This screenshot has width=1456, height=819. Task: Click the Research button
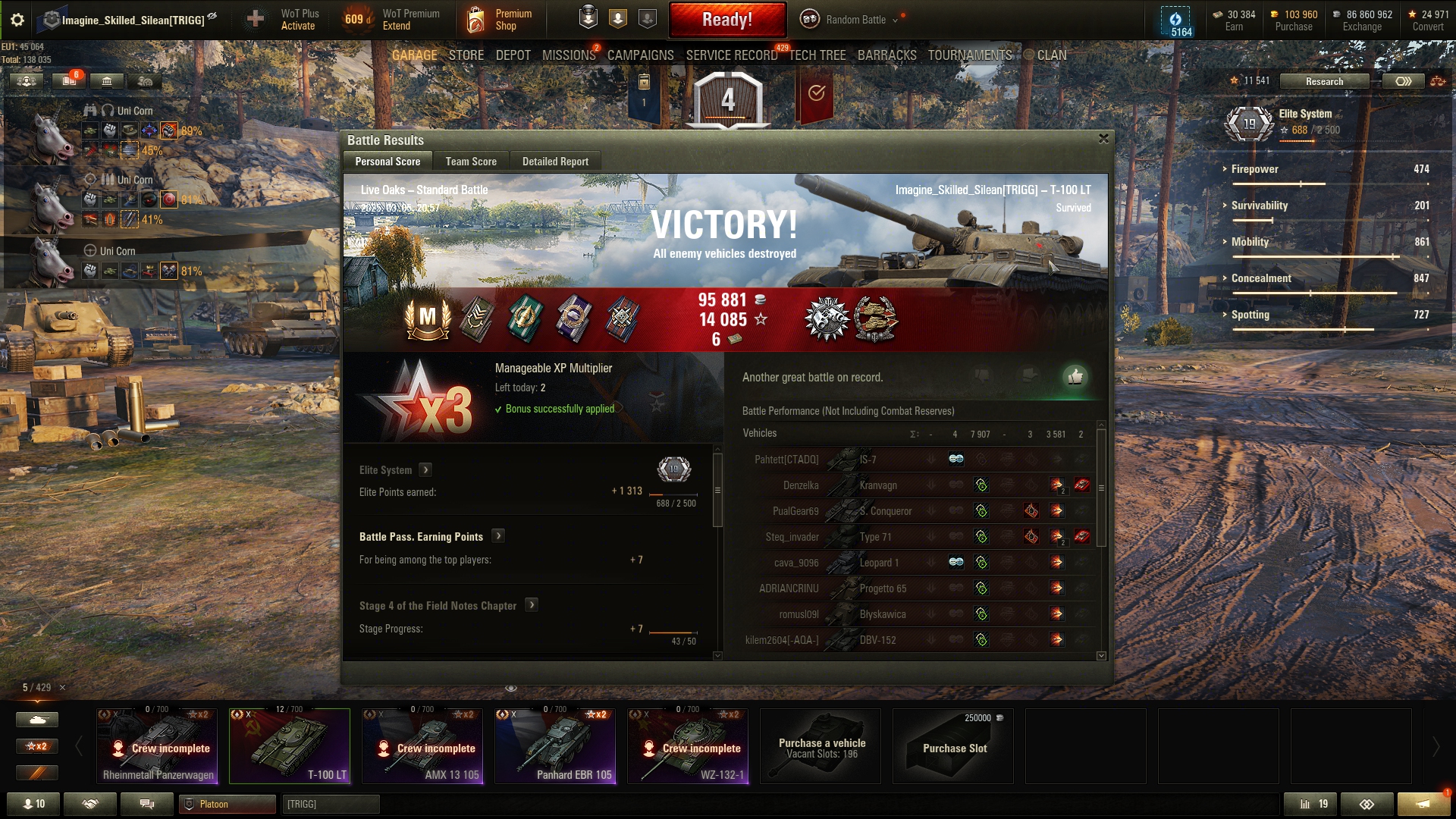[x=1324, y=81]
